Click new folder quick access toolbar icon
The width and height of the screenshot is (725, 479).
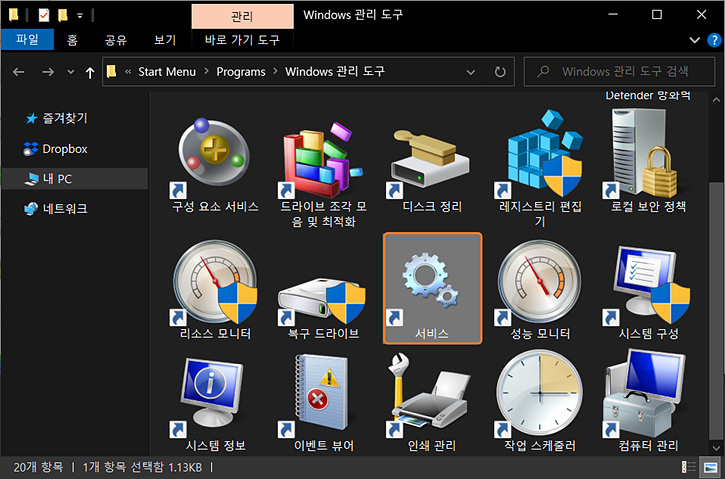(x=62, y=15)
